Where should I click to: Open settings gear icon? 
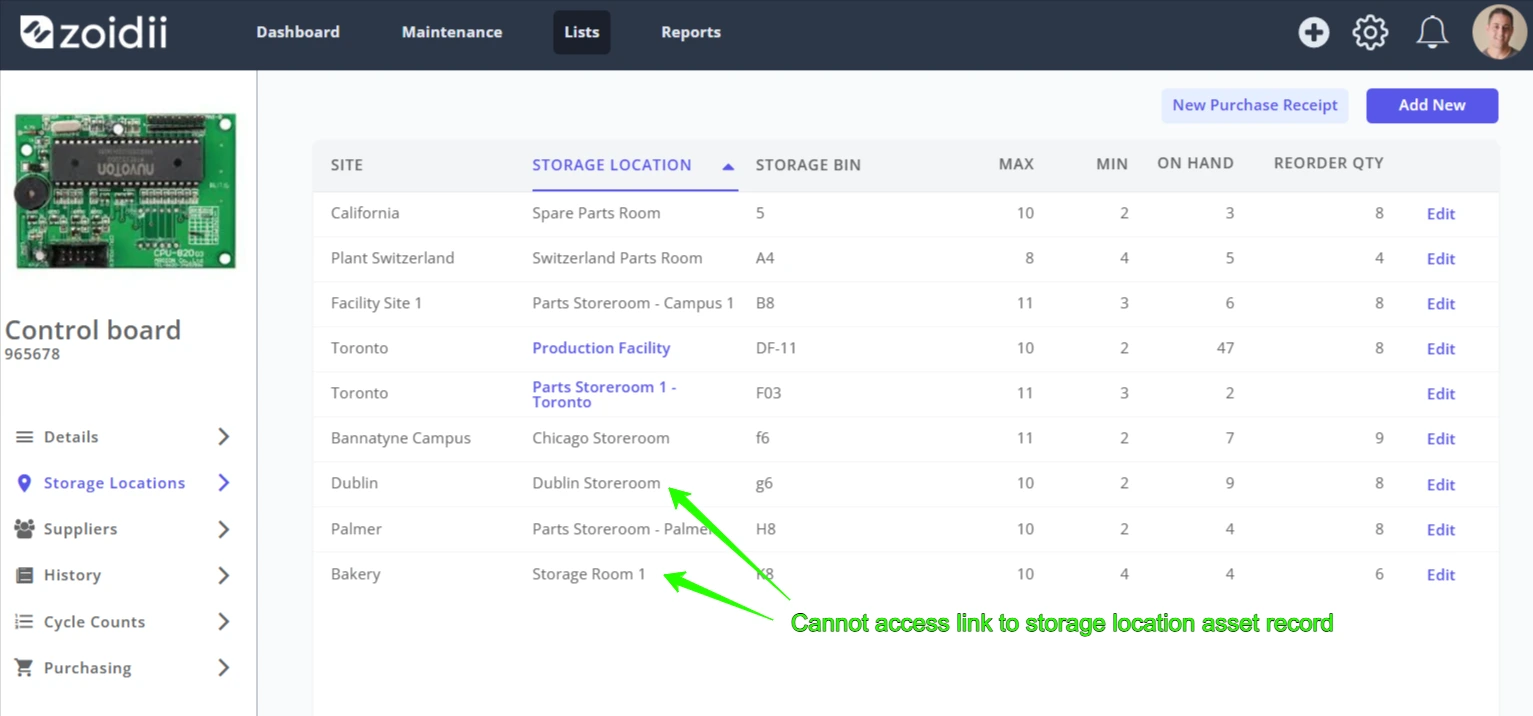[x=1370, y=32]
